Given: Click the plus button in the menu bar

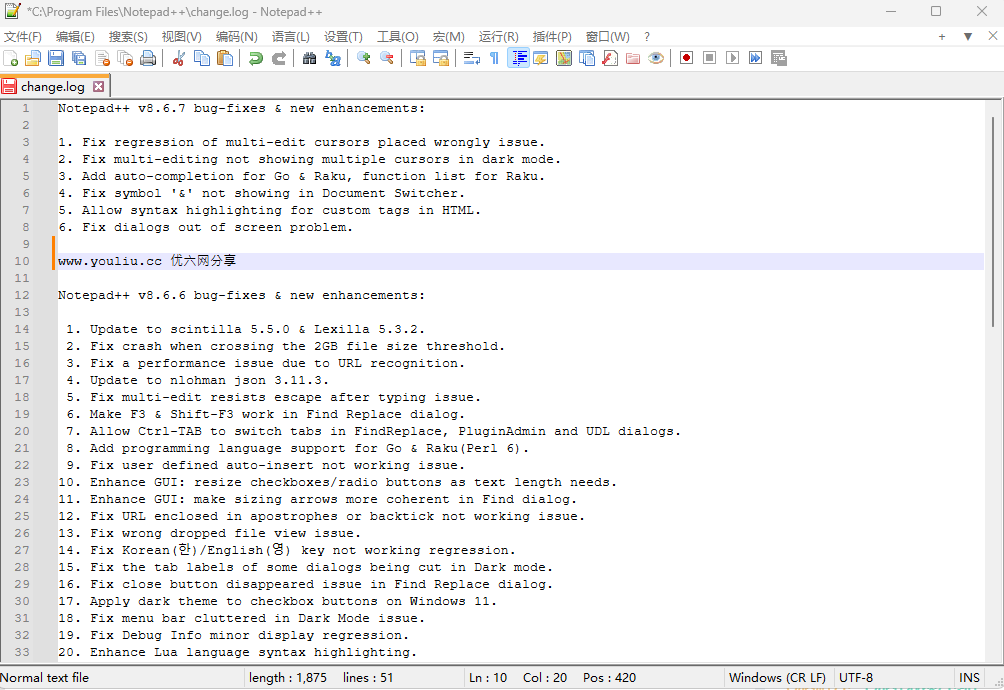Looking at the screenshot, I should click(x=942, y=36).
